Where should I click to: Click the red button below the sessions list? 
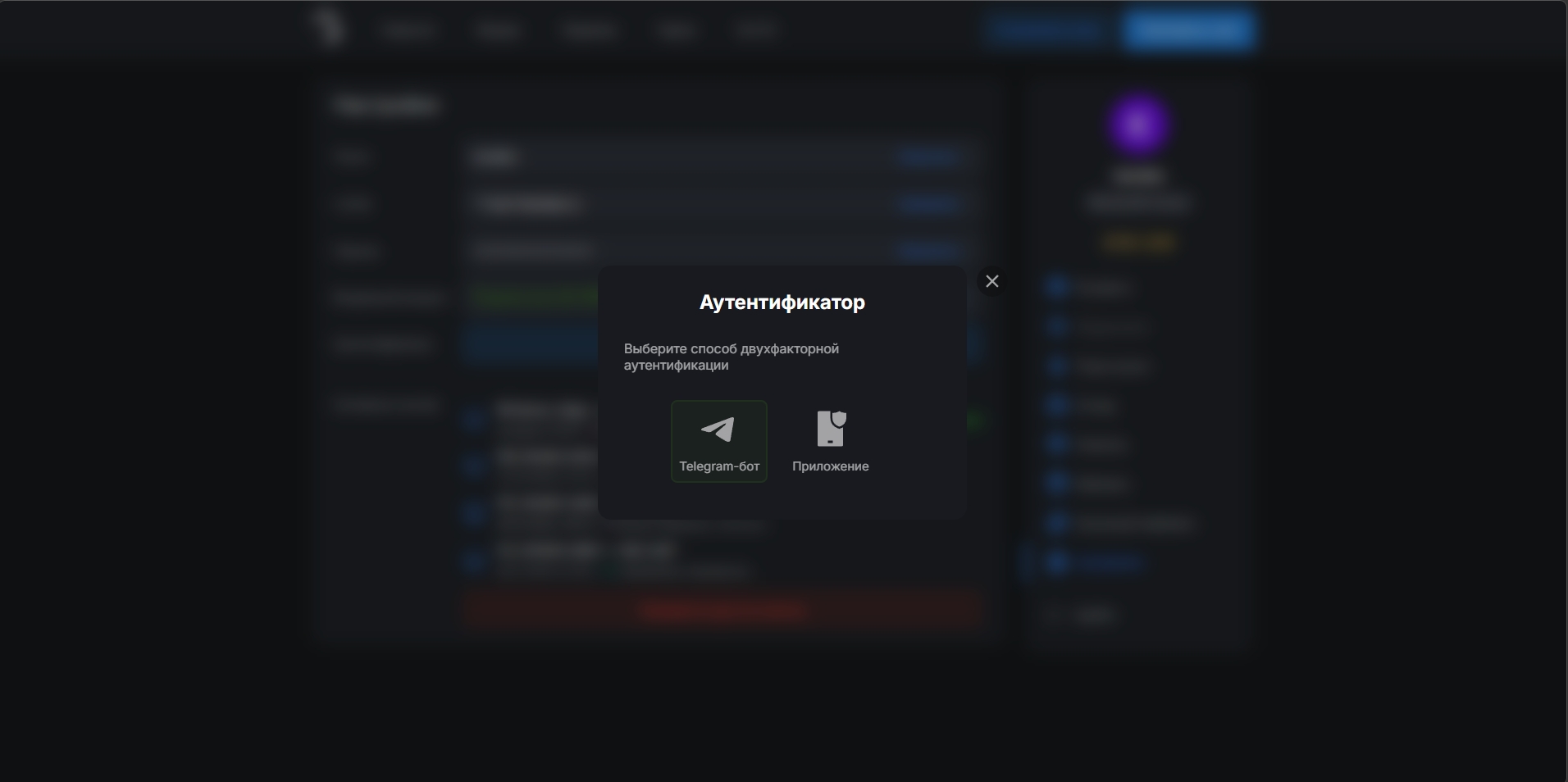[722, 610]
